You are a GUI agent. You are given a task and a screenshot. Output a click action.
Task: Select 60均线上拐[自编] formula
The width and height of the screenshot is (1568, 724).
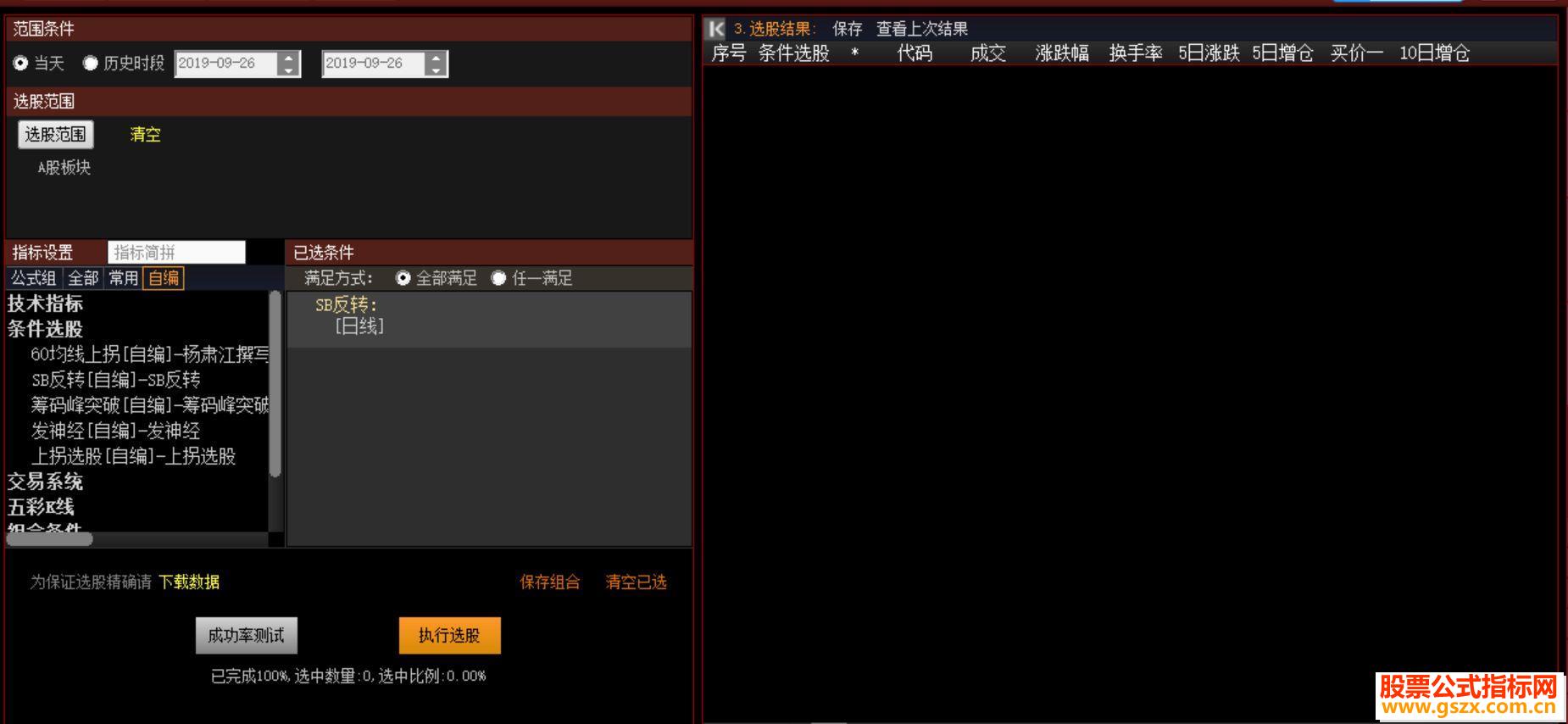coord(149,354)
